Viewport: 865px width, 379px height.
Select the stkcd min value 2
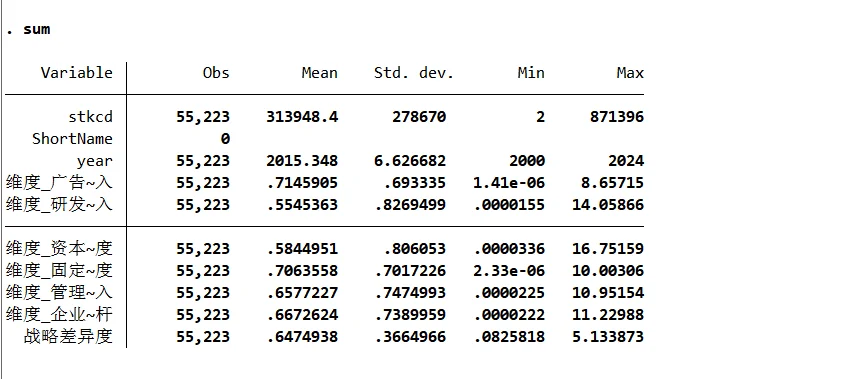coord(540,117)
